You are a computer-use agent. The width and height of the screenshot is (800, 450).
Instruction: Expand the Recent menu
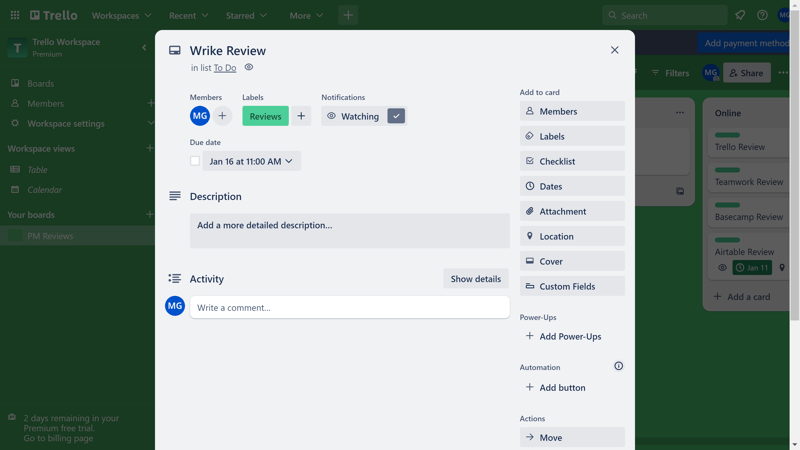pyautogui.click(x=188, y=15)
